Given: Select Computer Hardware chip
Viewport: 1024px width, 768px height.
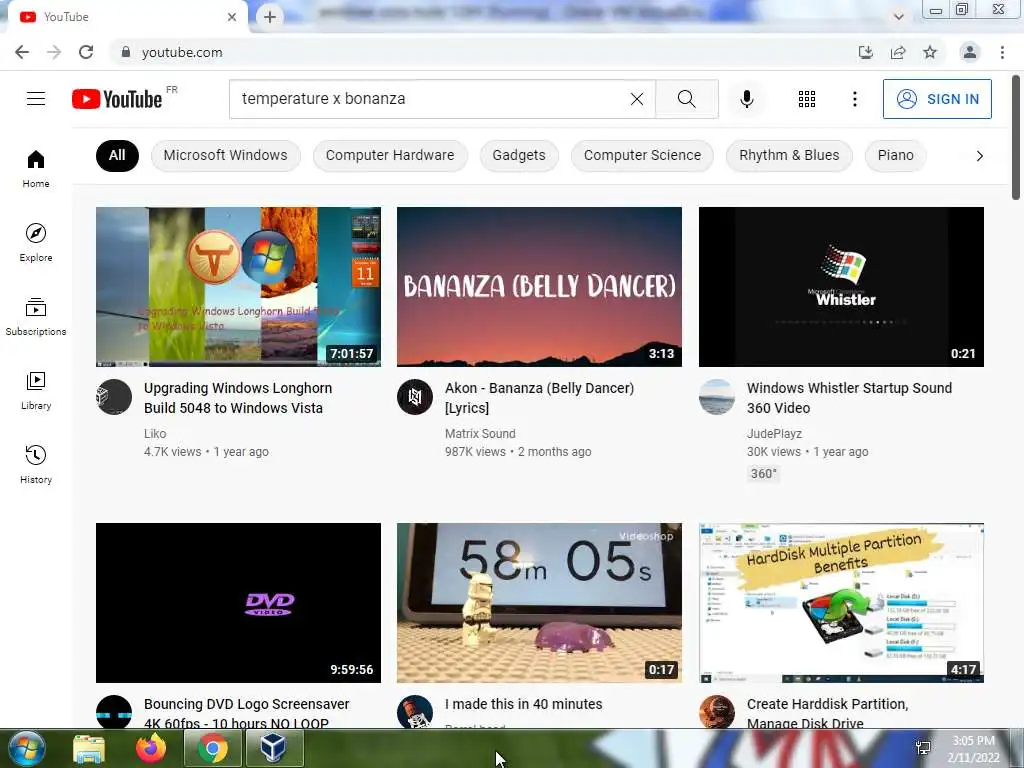Looking at the screenshot, I should tap(390, 155).
